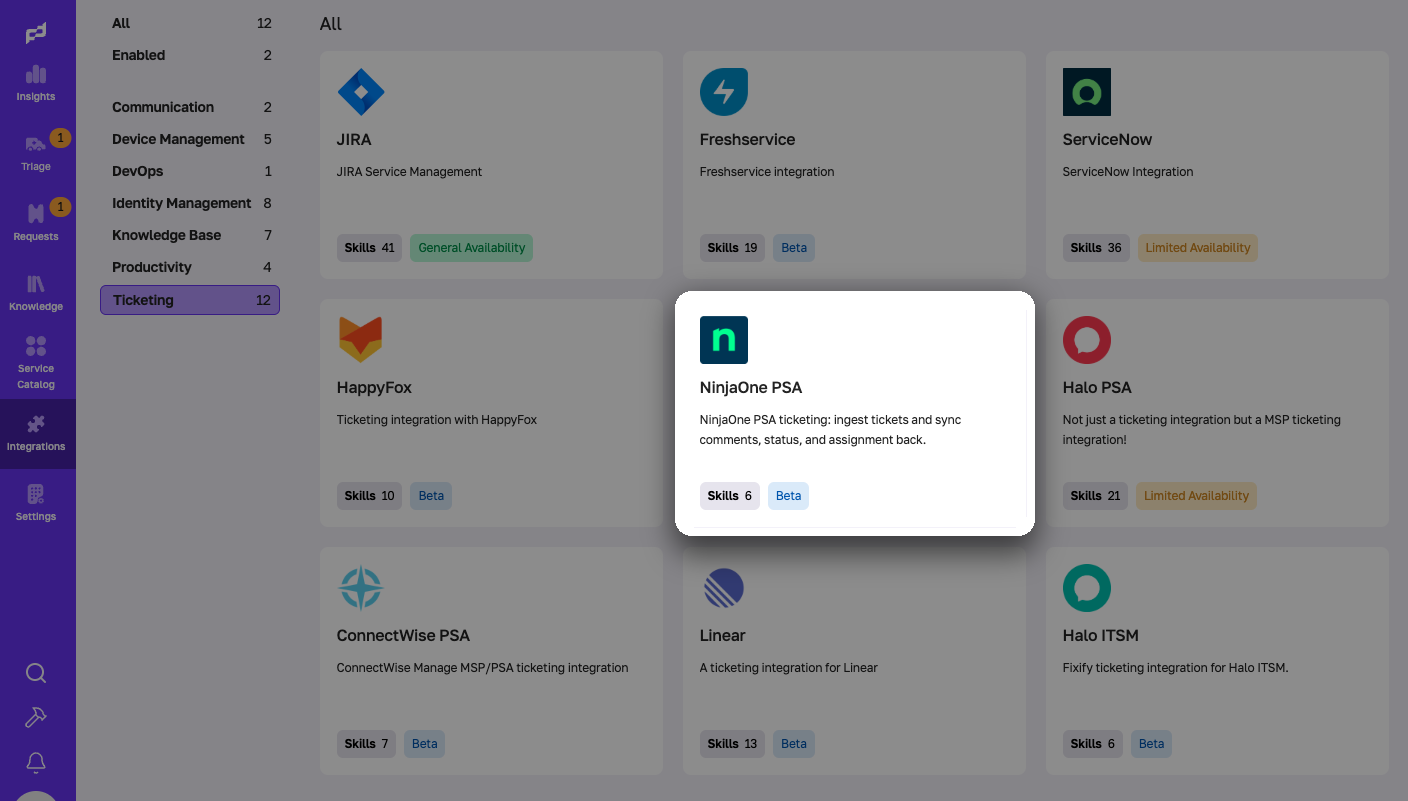Viewport: 1408px width, 801px height.
Task: Click the hammer tools icon
Action: [x=36, y=718]
